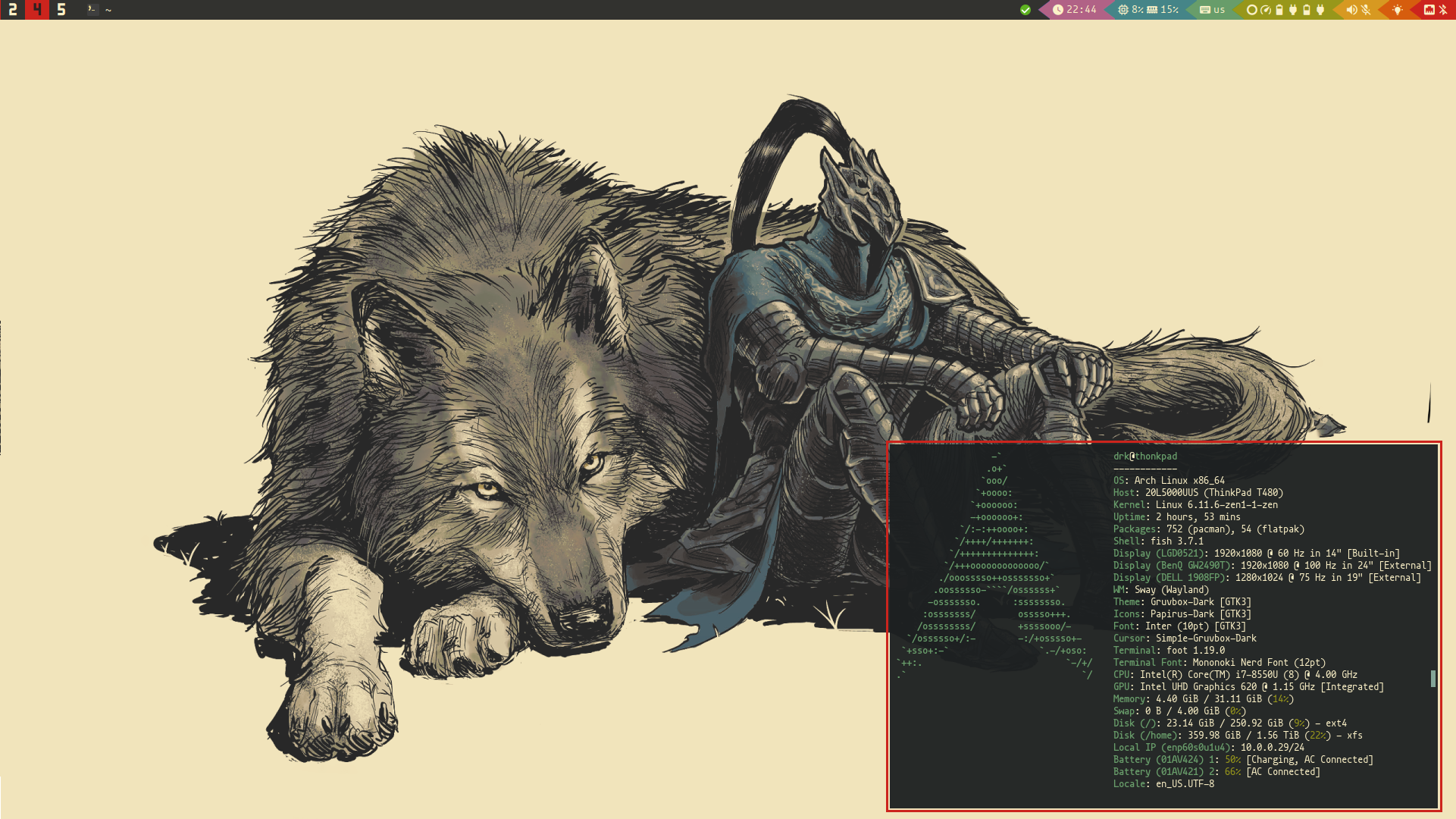Click the 'Icons: Papirus-Dark [GTK3]' line

click(1182, 614)
